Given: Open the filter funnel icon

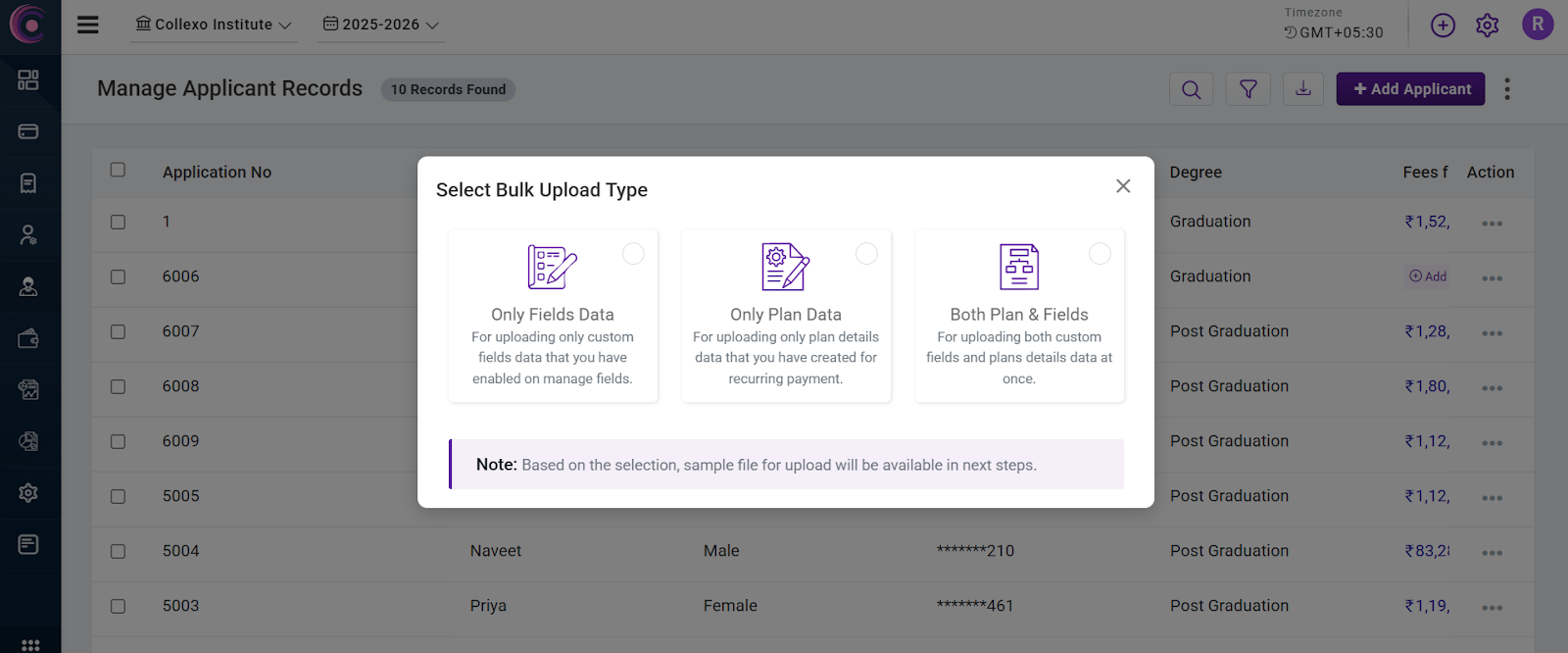Looking at the screenshot, I should coord(1248,89).
